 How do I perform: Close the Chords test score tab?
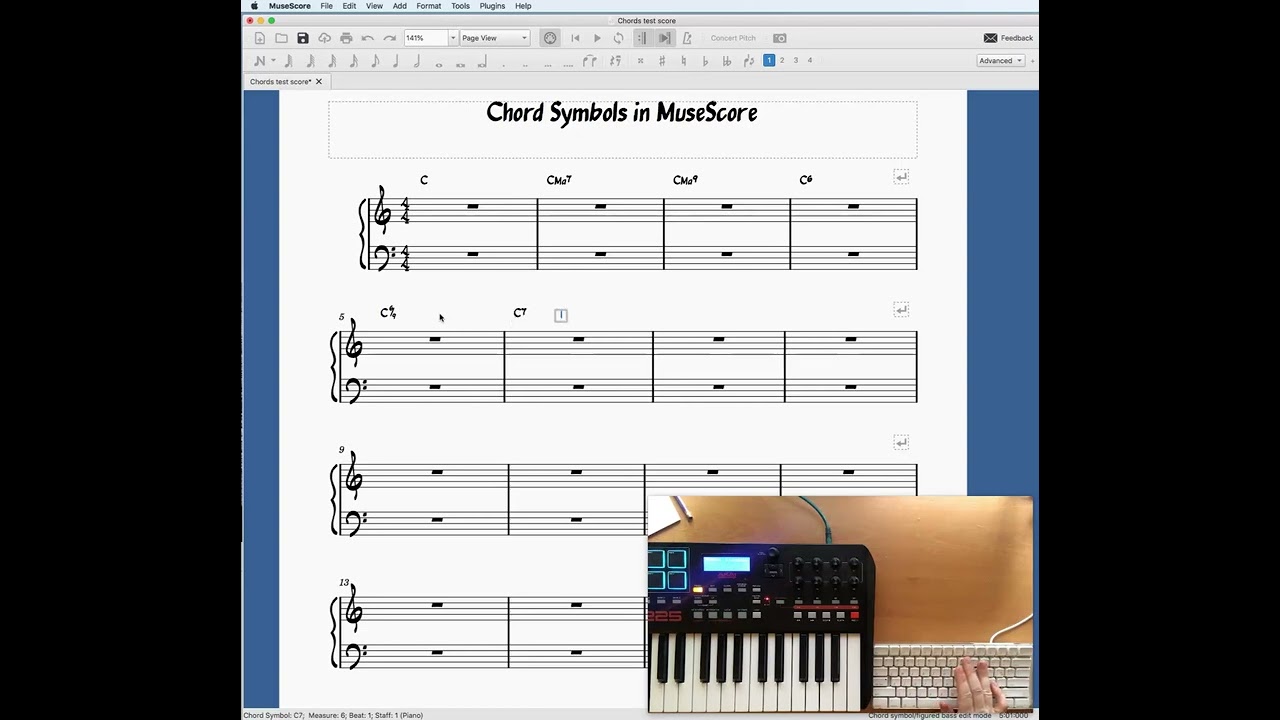(319, 82)
